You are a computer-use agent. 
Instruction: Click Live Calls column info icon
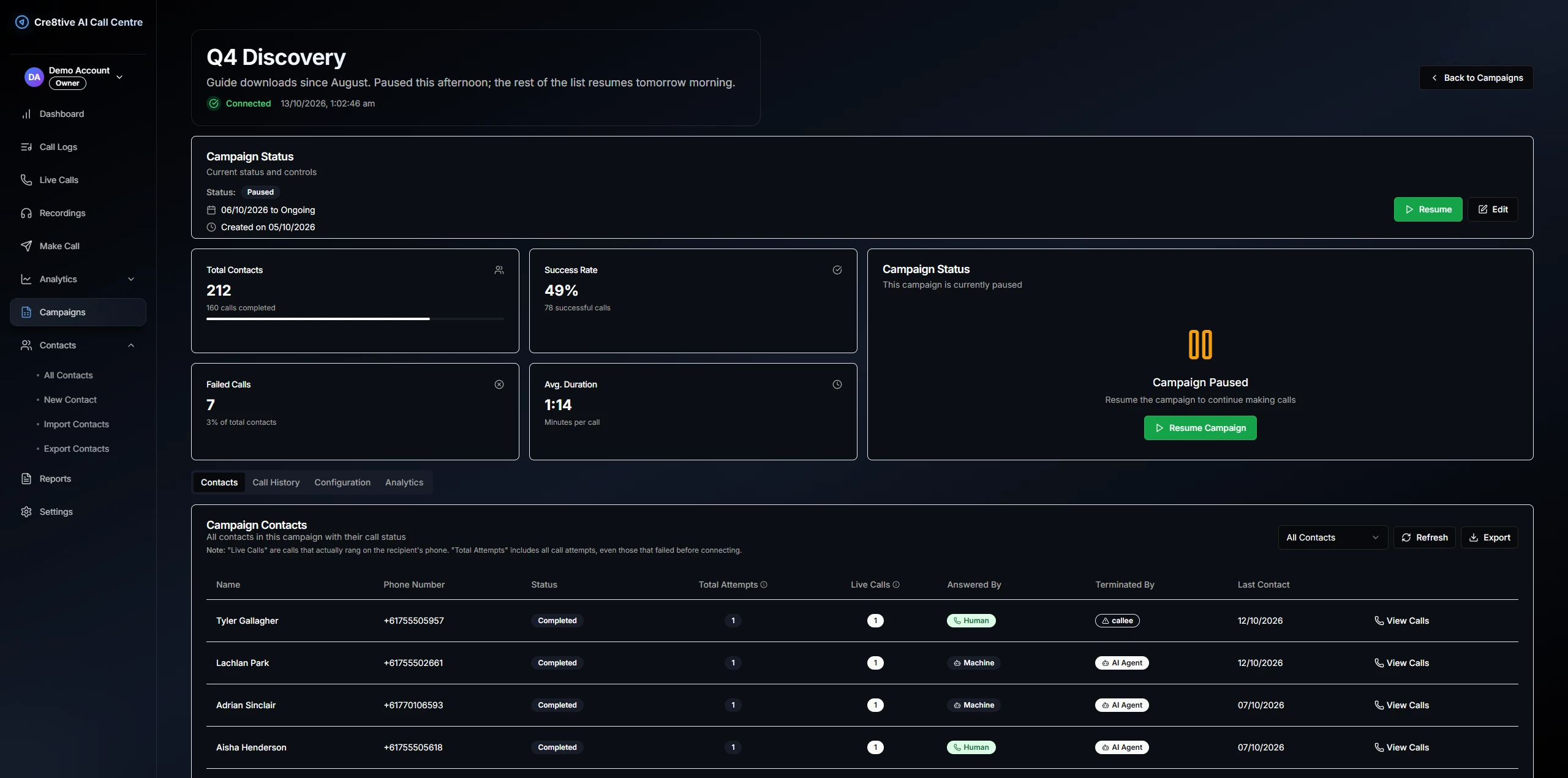896,585
